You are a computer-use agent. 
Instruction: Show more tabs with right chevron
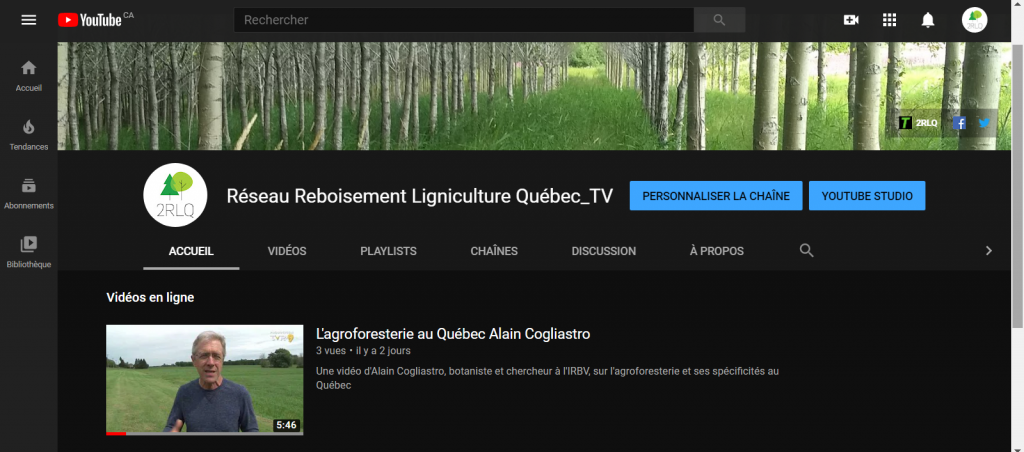pyautogui.click(x=989, y=251)
